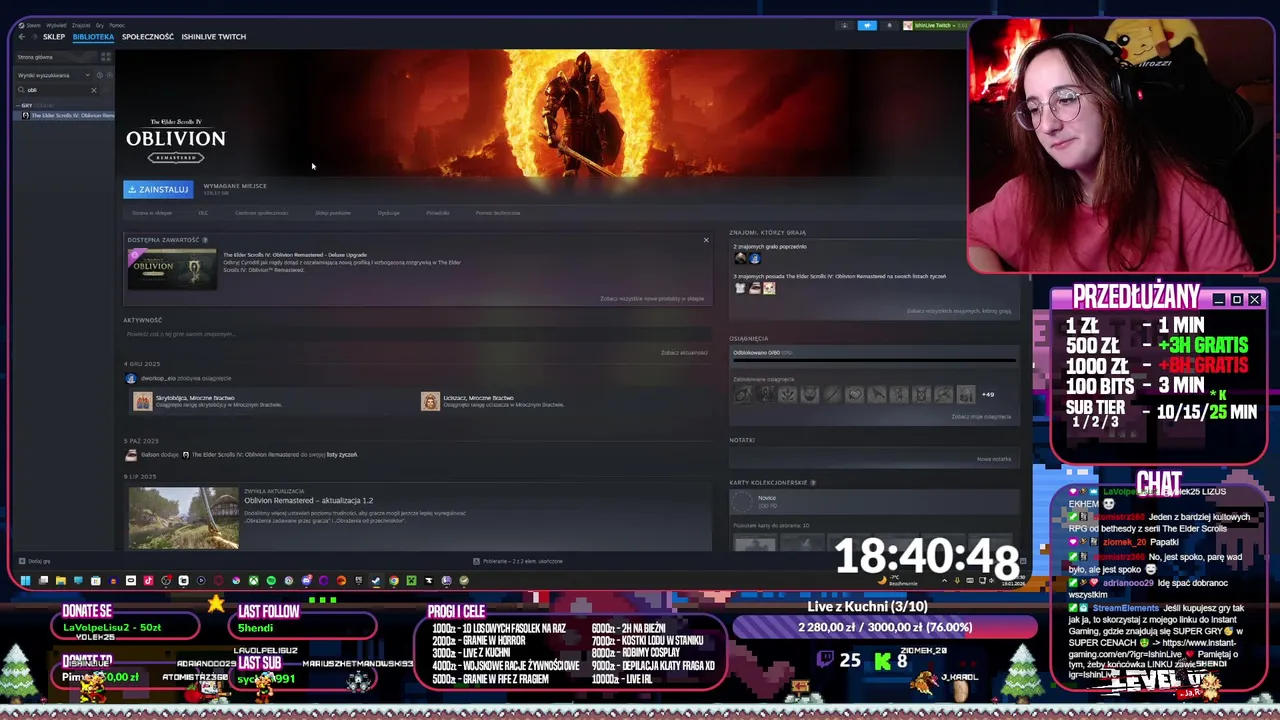Open the Deluxe Upgrade DLC thumbnail
Screen dimensions: 1280x720
171,269
